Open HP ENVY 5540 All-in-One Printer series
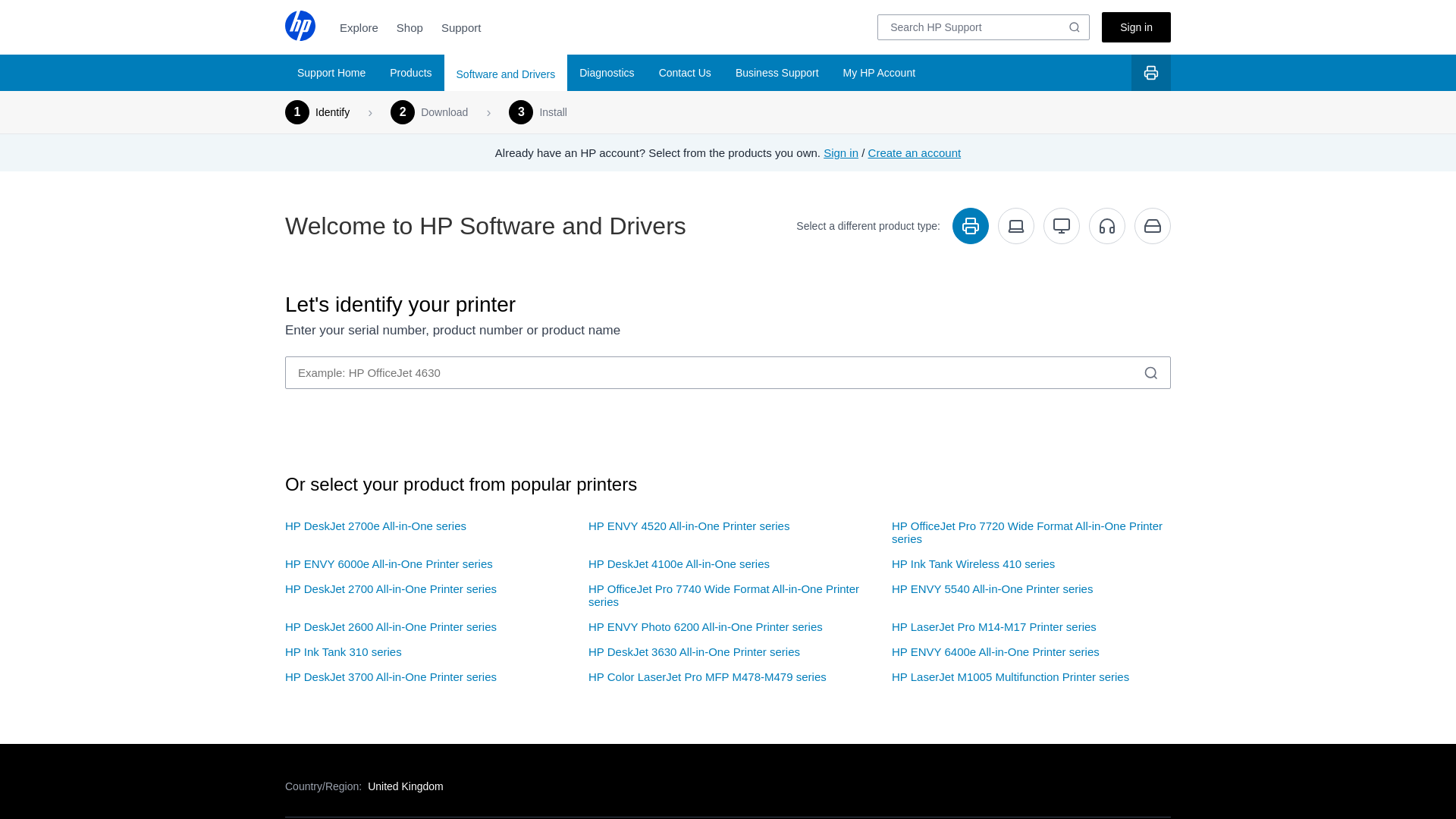Viewport: 1456px width, 819px height. coord(993,589)
